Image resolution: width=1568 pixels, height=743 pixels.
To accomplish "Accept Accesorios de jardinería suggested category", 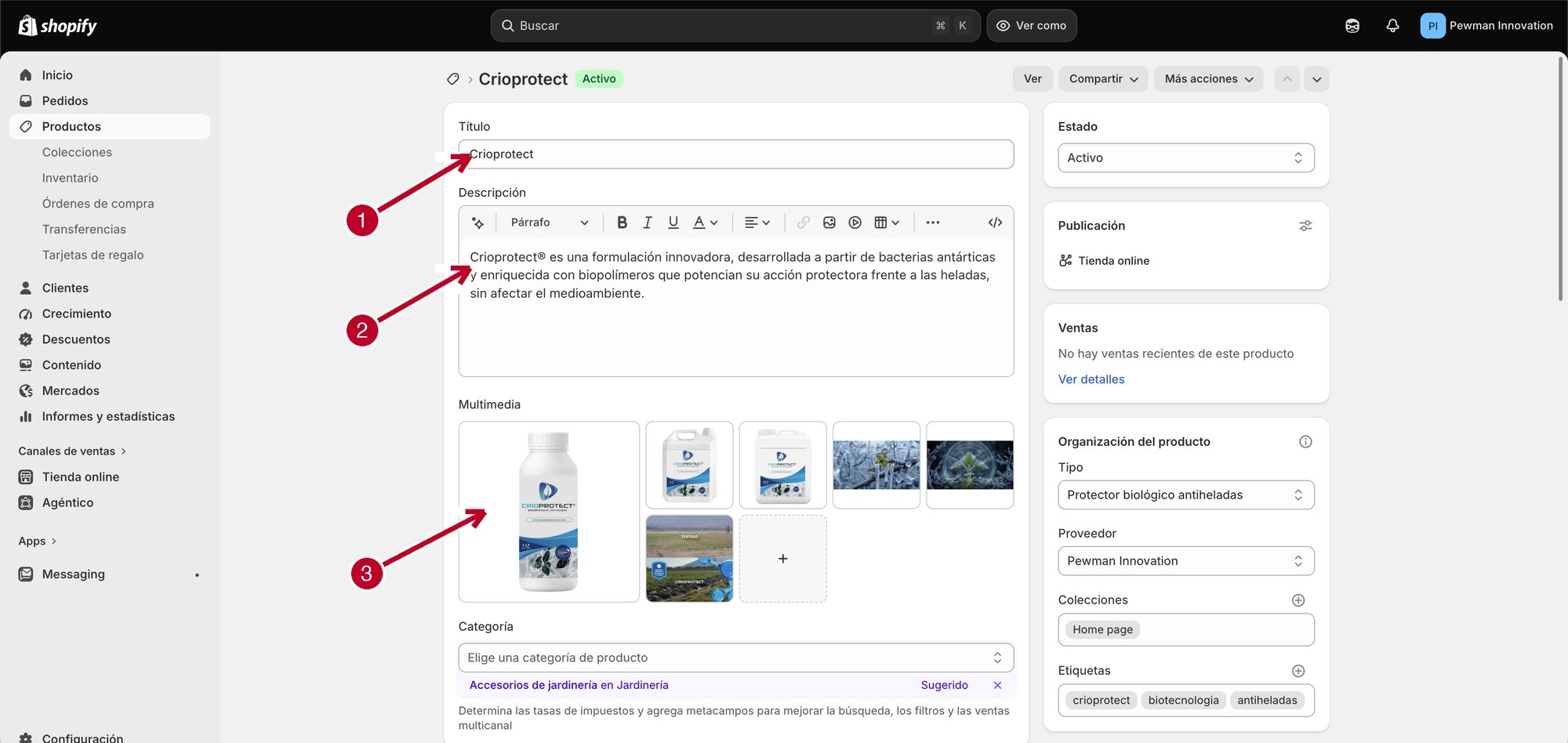I will click(569, 685).
